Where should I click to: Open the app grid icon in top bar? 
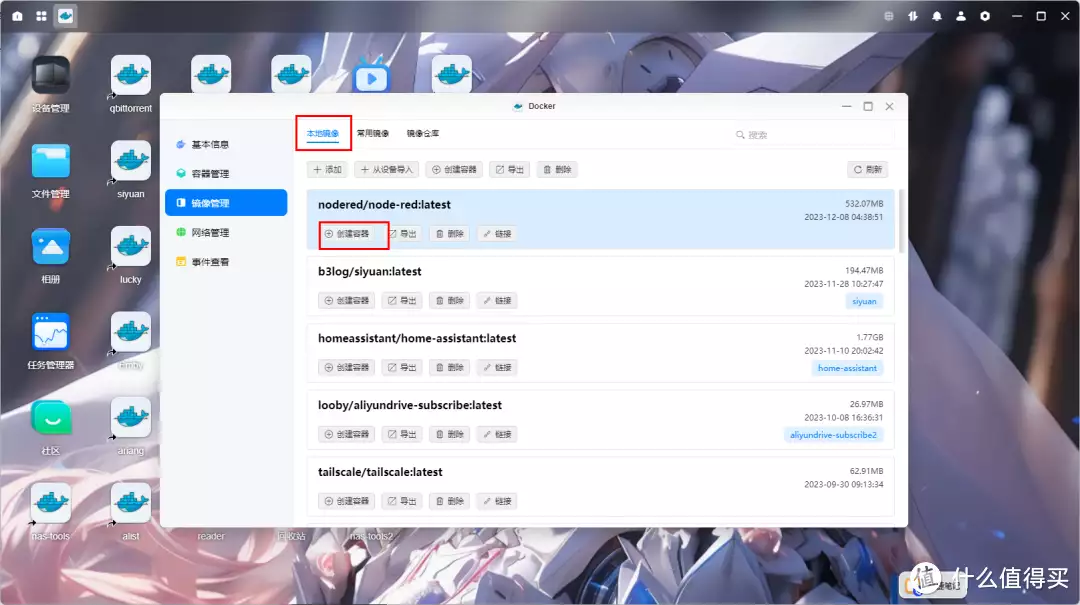coord(41,16)
